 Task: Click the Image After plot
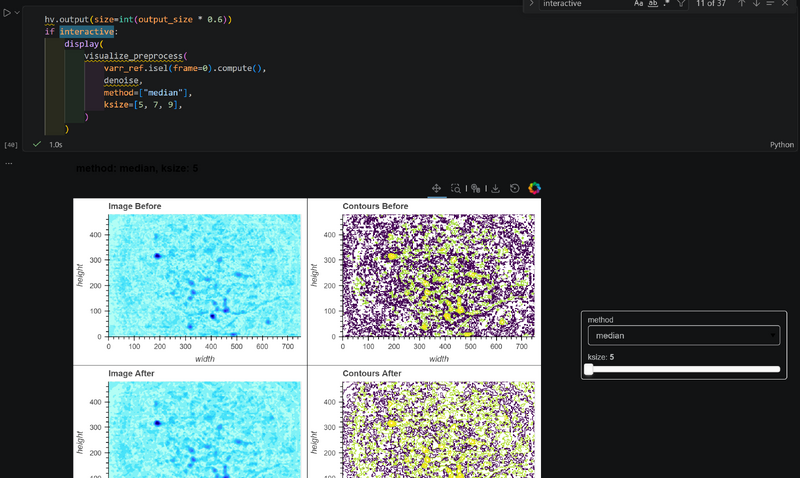tap(205, 430)
